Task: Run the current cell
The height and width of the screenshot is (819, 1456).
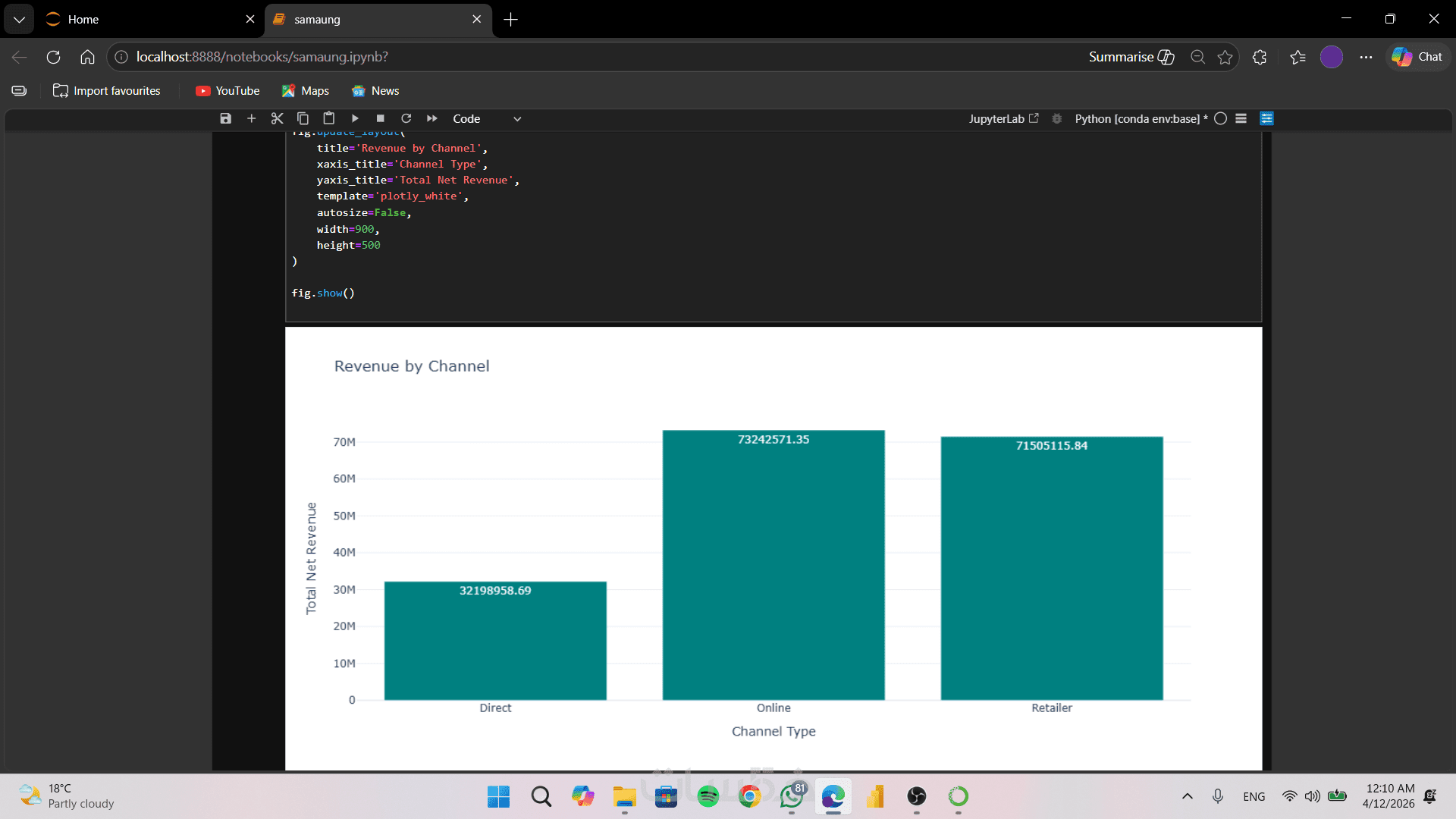Action: click(x=355, y=118)
